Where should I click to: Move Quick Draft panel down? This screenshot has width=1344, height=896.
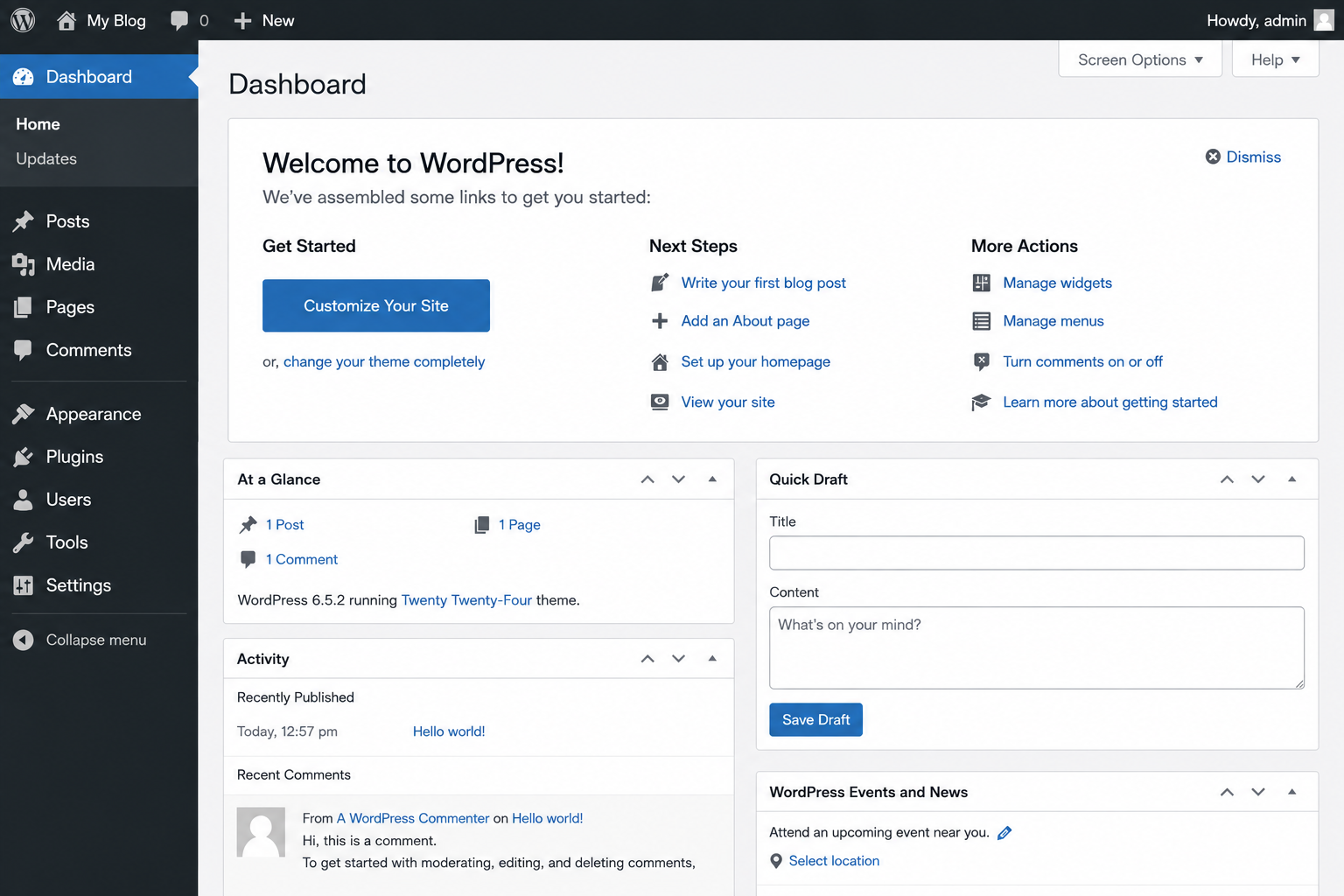click(1258, 479)
